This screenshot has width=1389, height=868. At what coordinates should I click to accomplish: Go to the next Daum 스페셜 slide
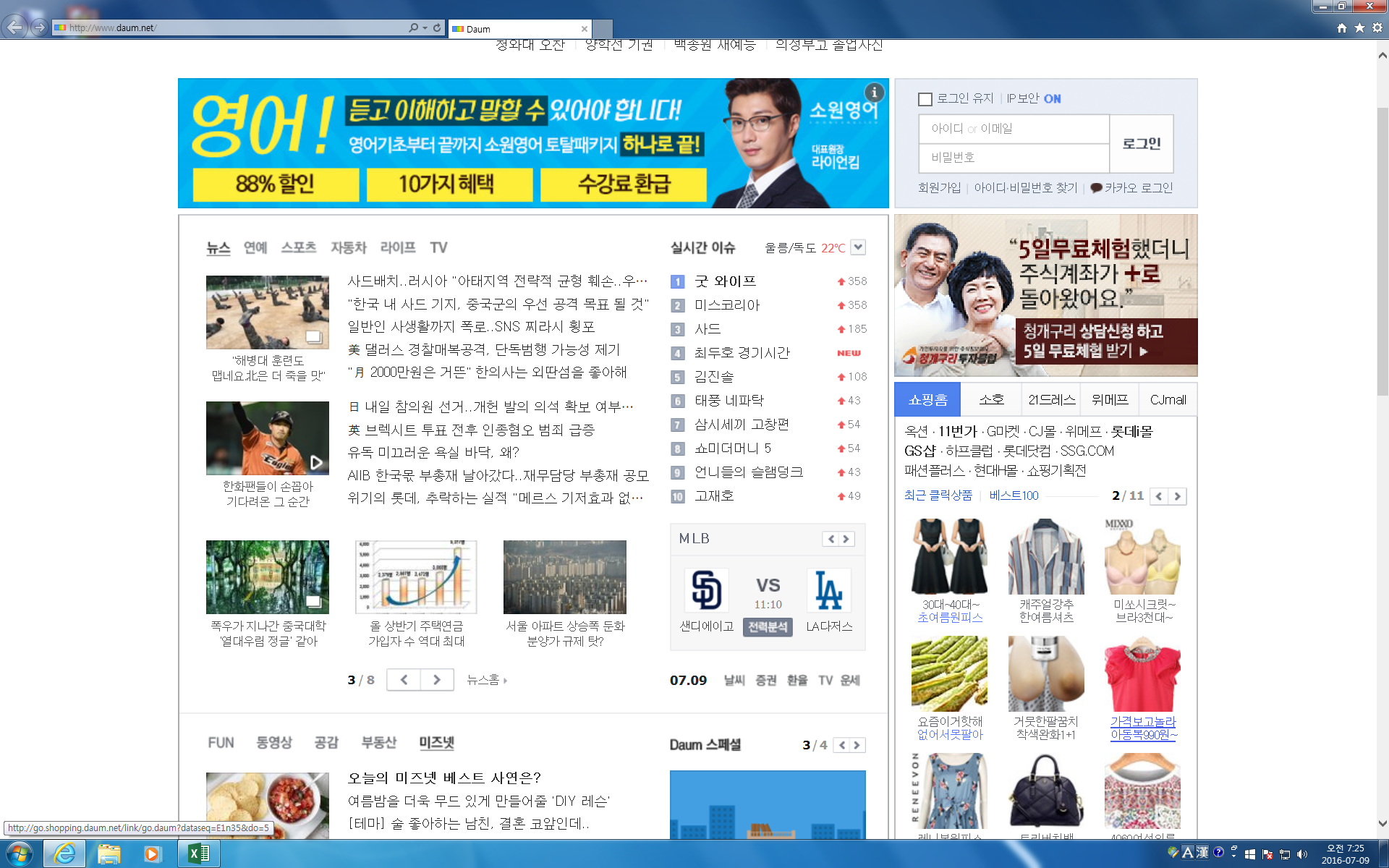point(857,745)
